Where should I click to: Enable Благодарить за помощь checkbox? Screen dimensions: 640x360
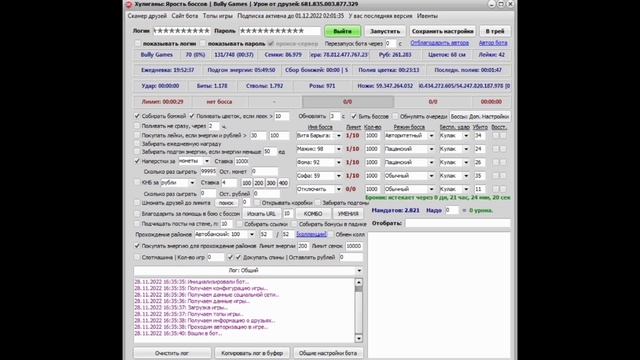click(137, 213)
